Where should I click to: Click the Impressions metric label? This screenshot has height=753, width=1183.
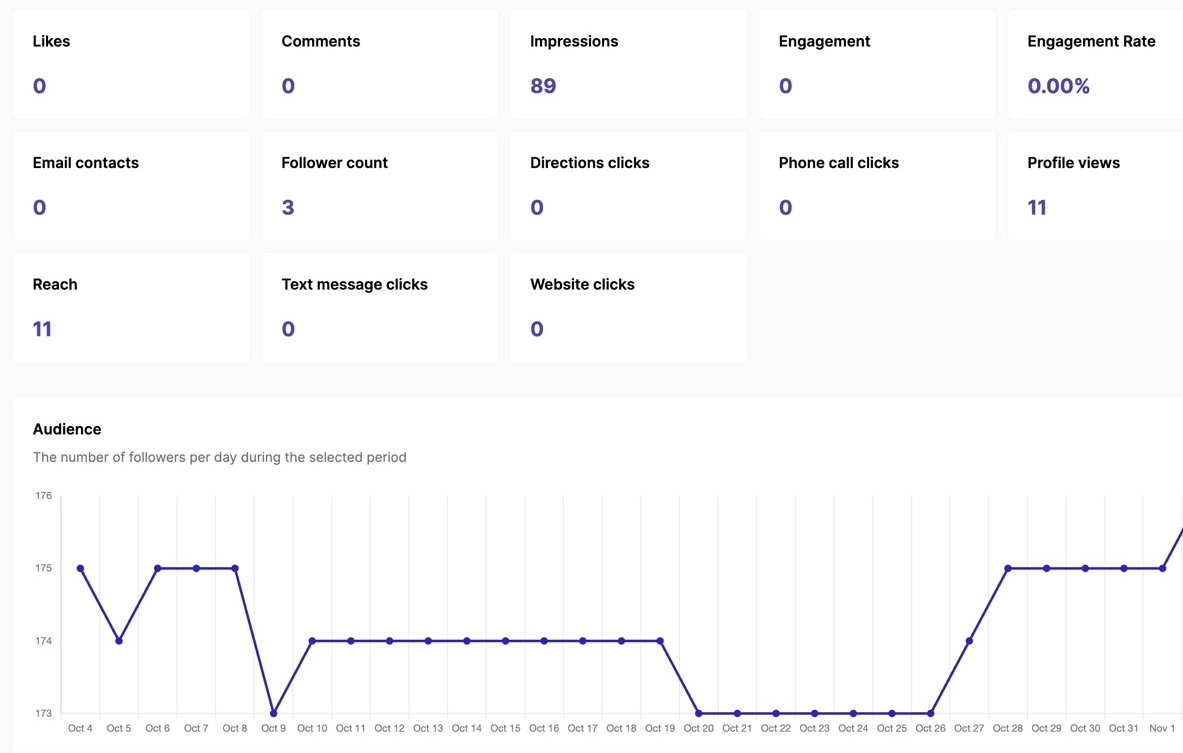click(x=573, y=41)
